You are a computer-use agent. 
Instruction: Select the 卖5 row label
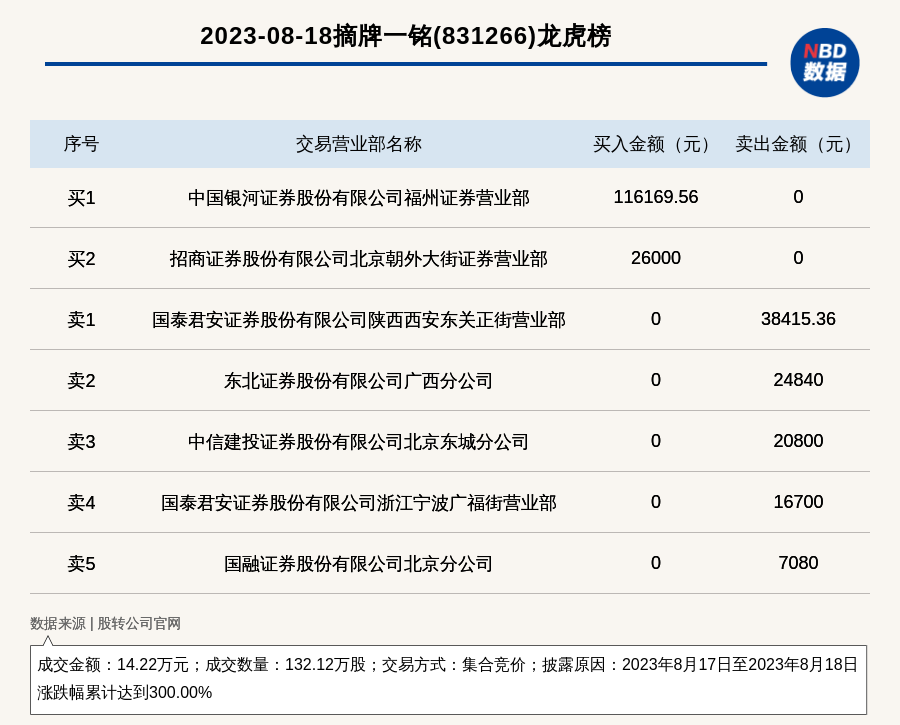tap(81, 564)
